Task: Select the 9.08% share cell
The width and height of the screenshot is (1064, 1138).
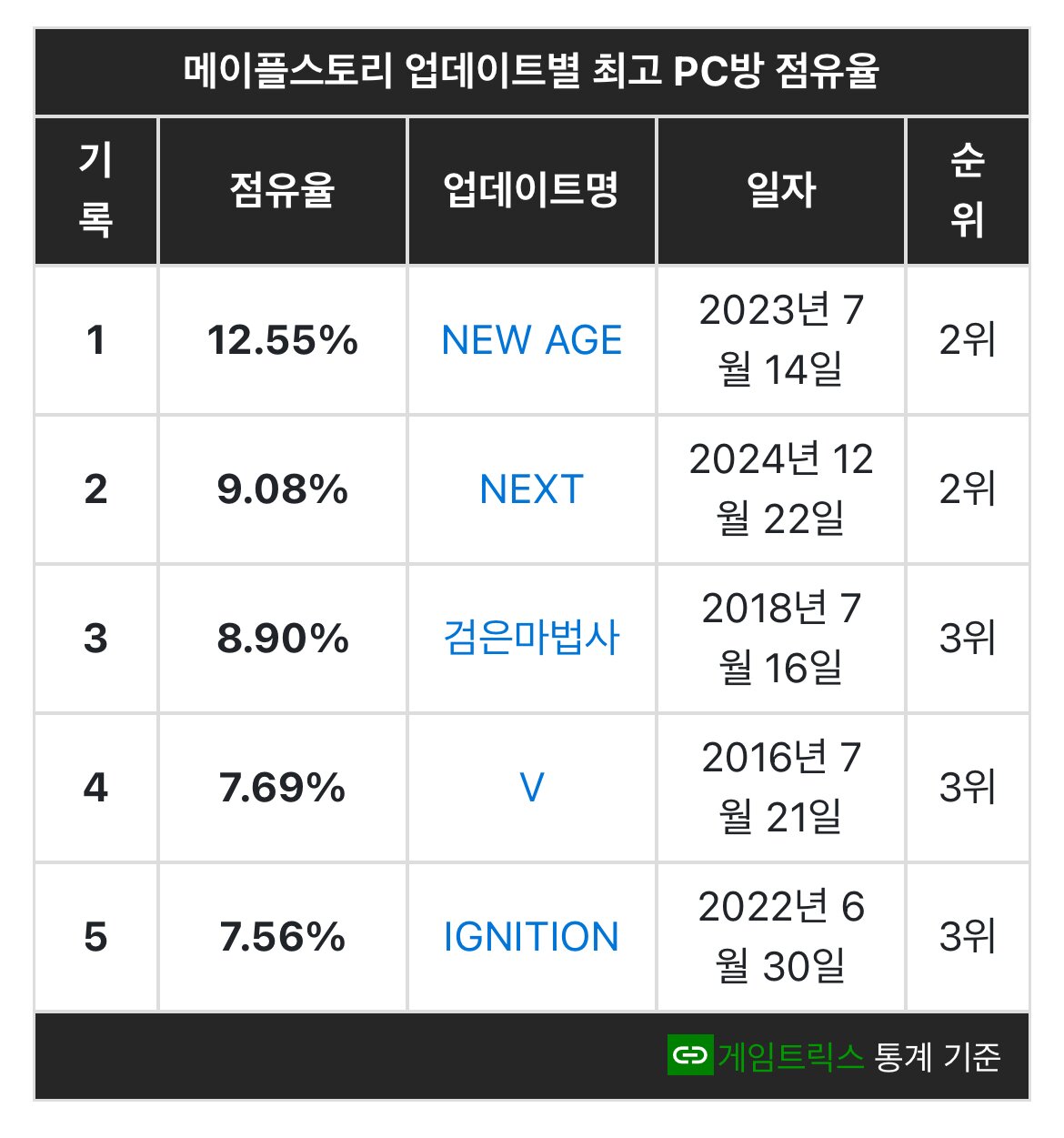Action: [x=283, y=489]
